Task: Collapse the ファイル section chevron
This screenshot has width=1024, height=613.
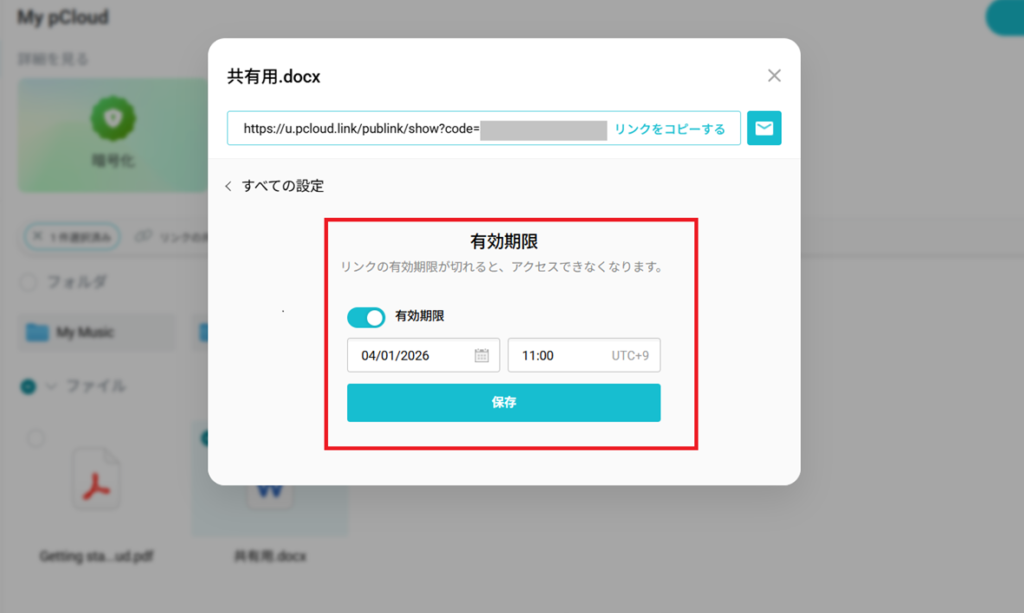Action: (x=51, y=386)
